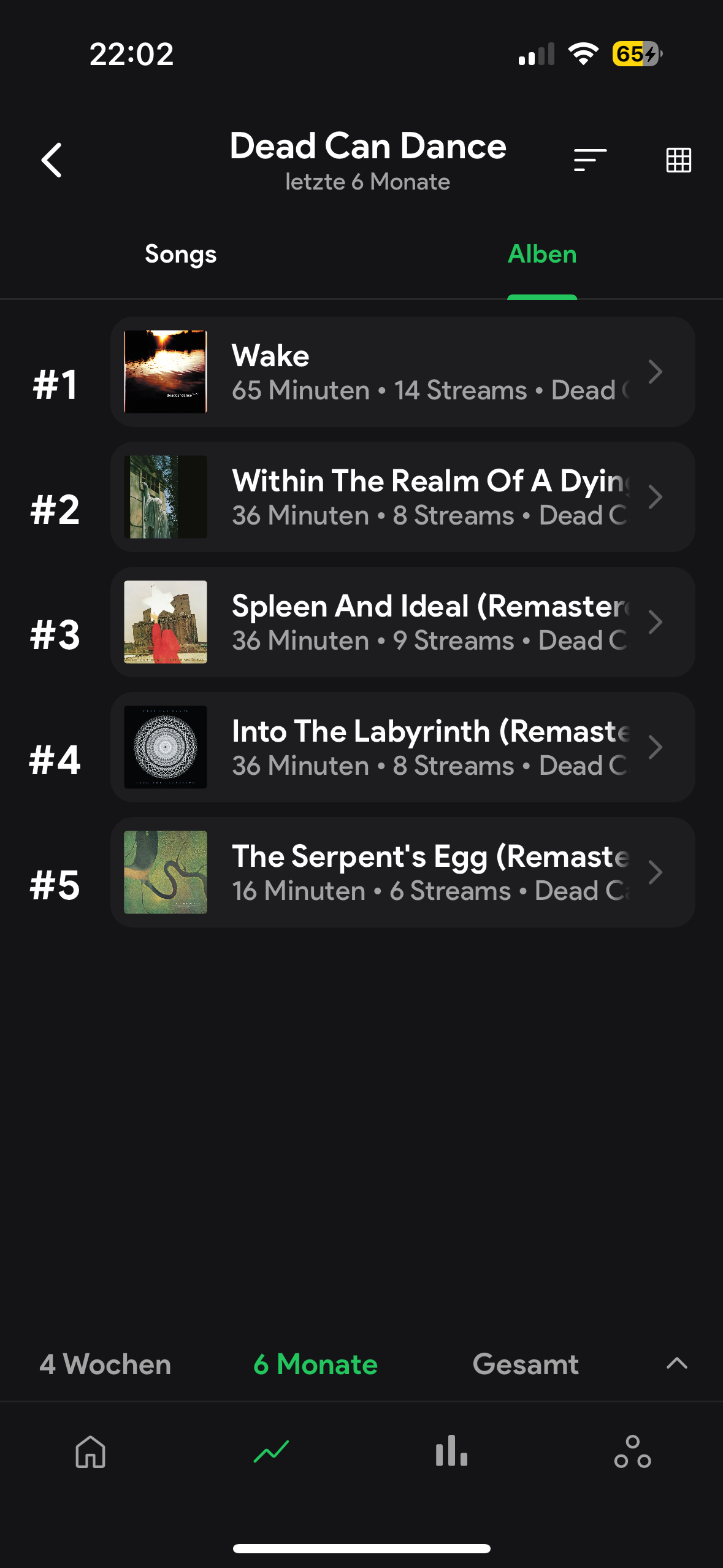Expand the time range panel chevron
The height and width of the screenshot is (1568, 723).
point(676,1363)
